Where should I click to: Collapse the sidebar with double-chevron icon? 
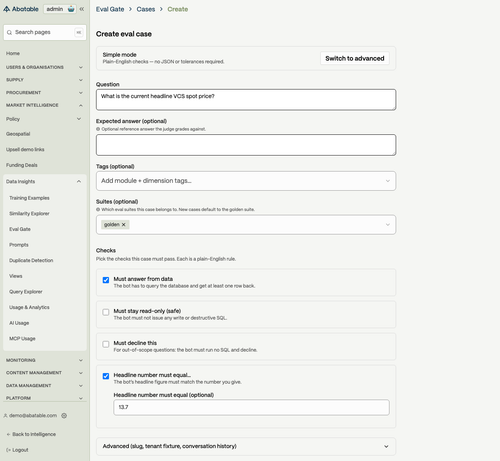point(82,9)
